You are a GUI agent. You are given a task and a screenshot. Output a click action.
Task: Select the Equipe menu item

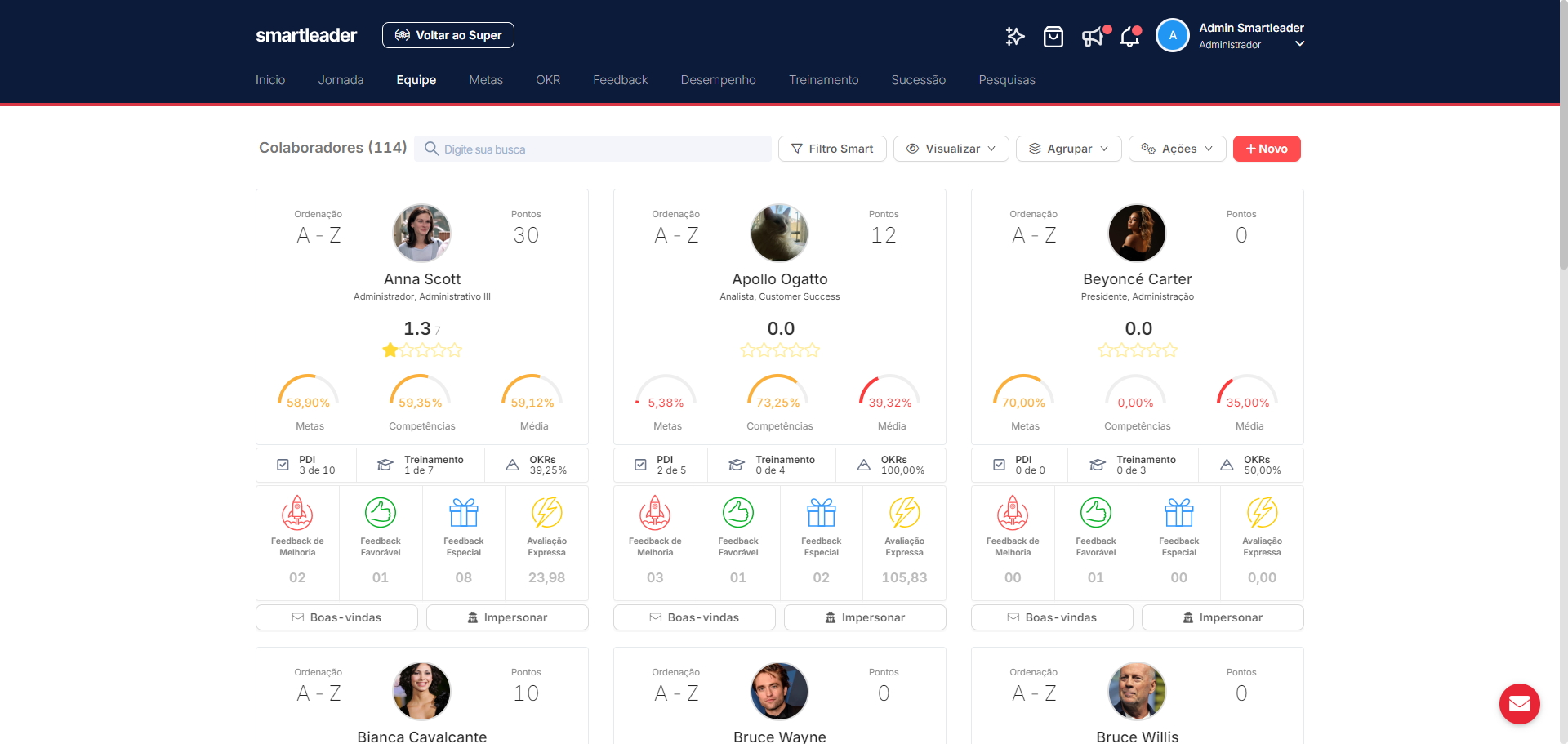coord(416,80)
